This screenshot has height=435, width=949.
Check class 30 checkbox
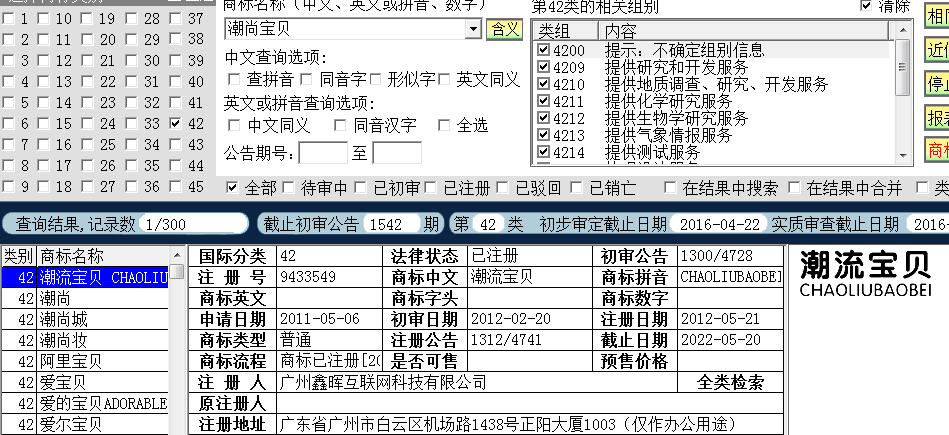(x=131, y=61)
